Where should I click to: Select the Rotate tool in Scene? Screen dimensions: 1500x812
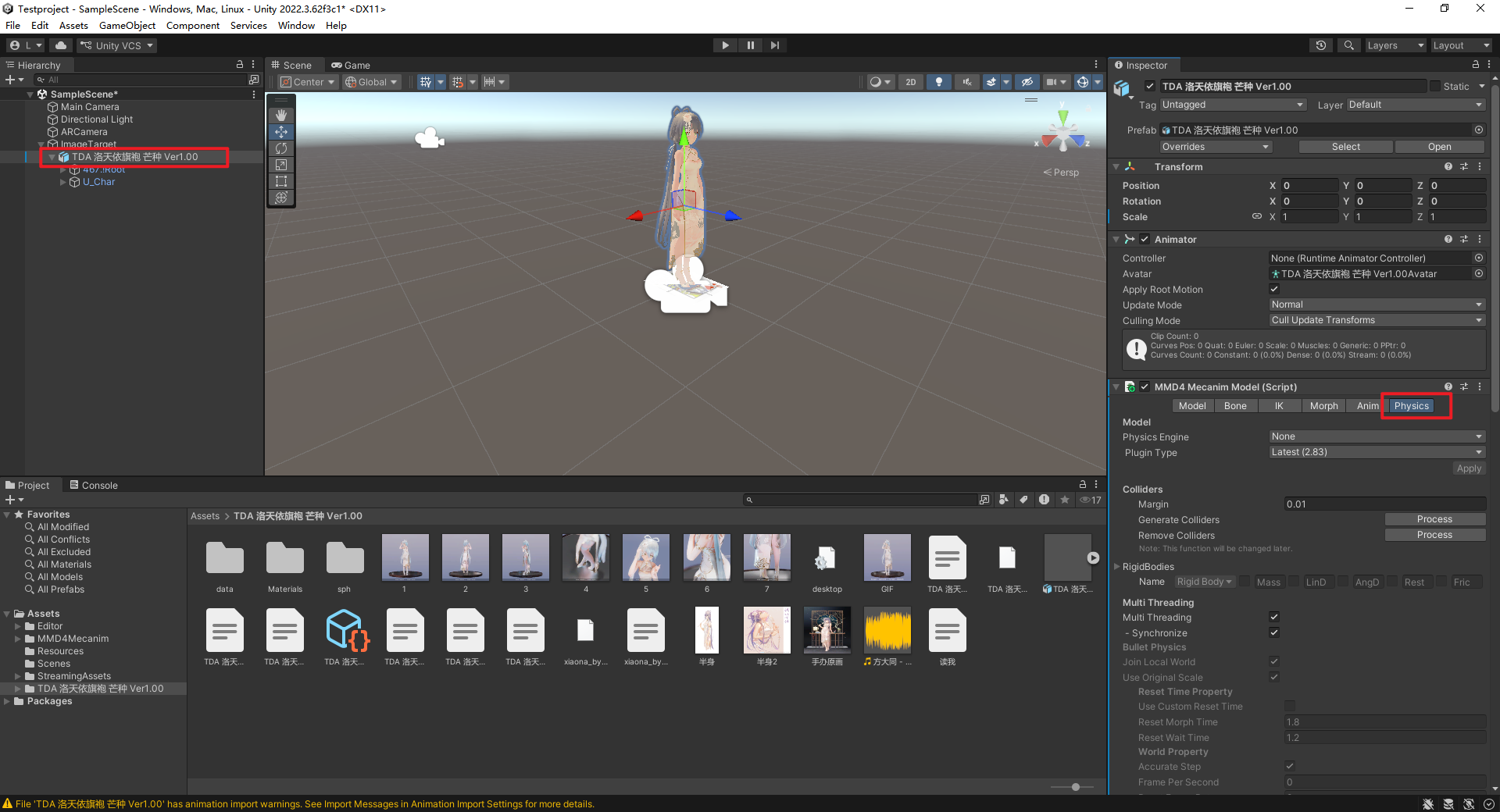tap(281, 148)
